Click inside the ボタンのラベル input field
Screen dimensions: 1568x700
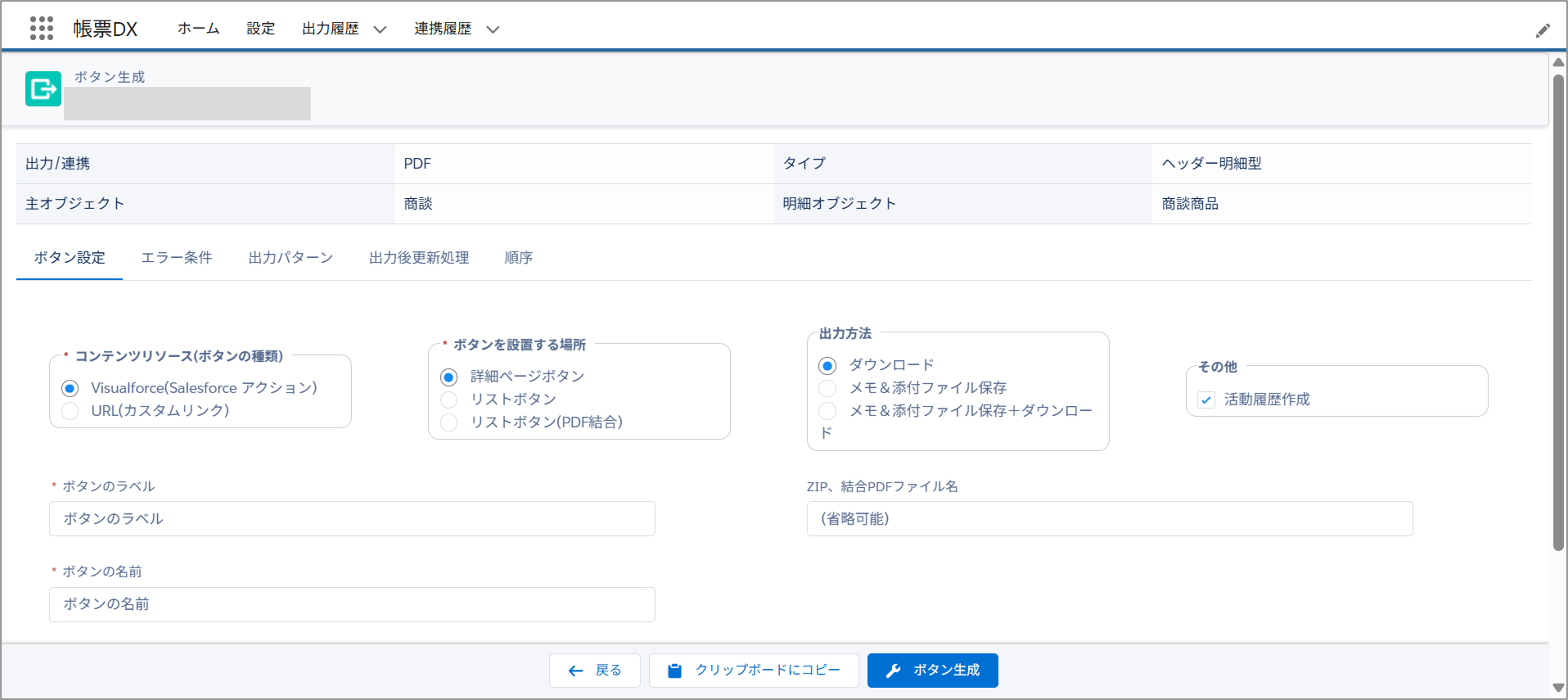click(x=352, y=519)
